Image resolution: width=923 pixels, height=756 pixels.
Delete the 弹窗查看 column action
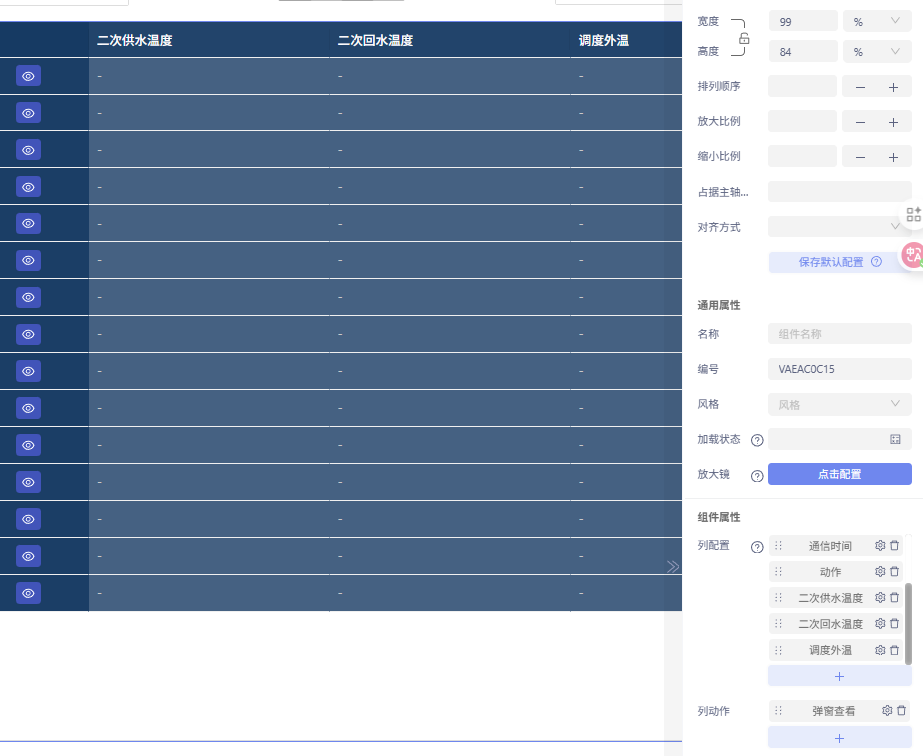901,711
